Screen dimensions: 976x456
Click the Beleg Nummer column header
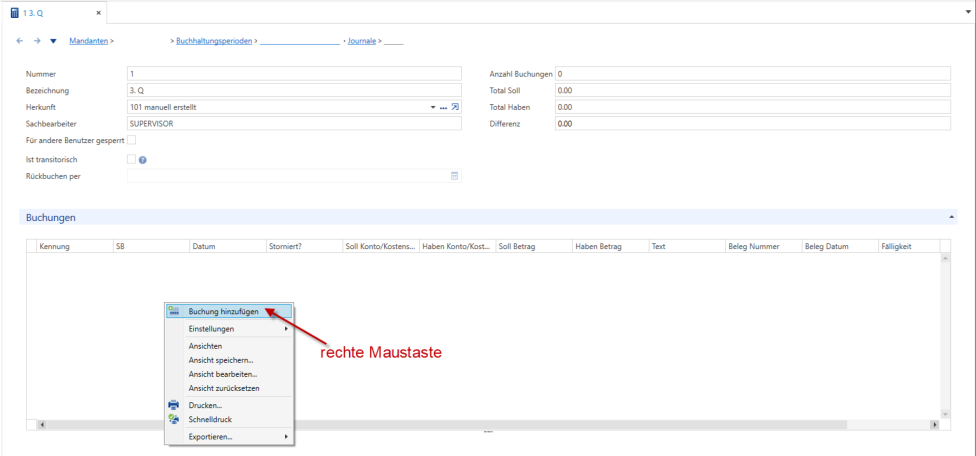(x=764, y=246)
